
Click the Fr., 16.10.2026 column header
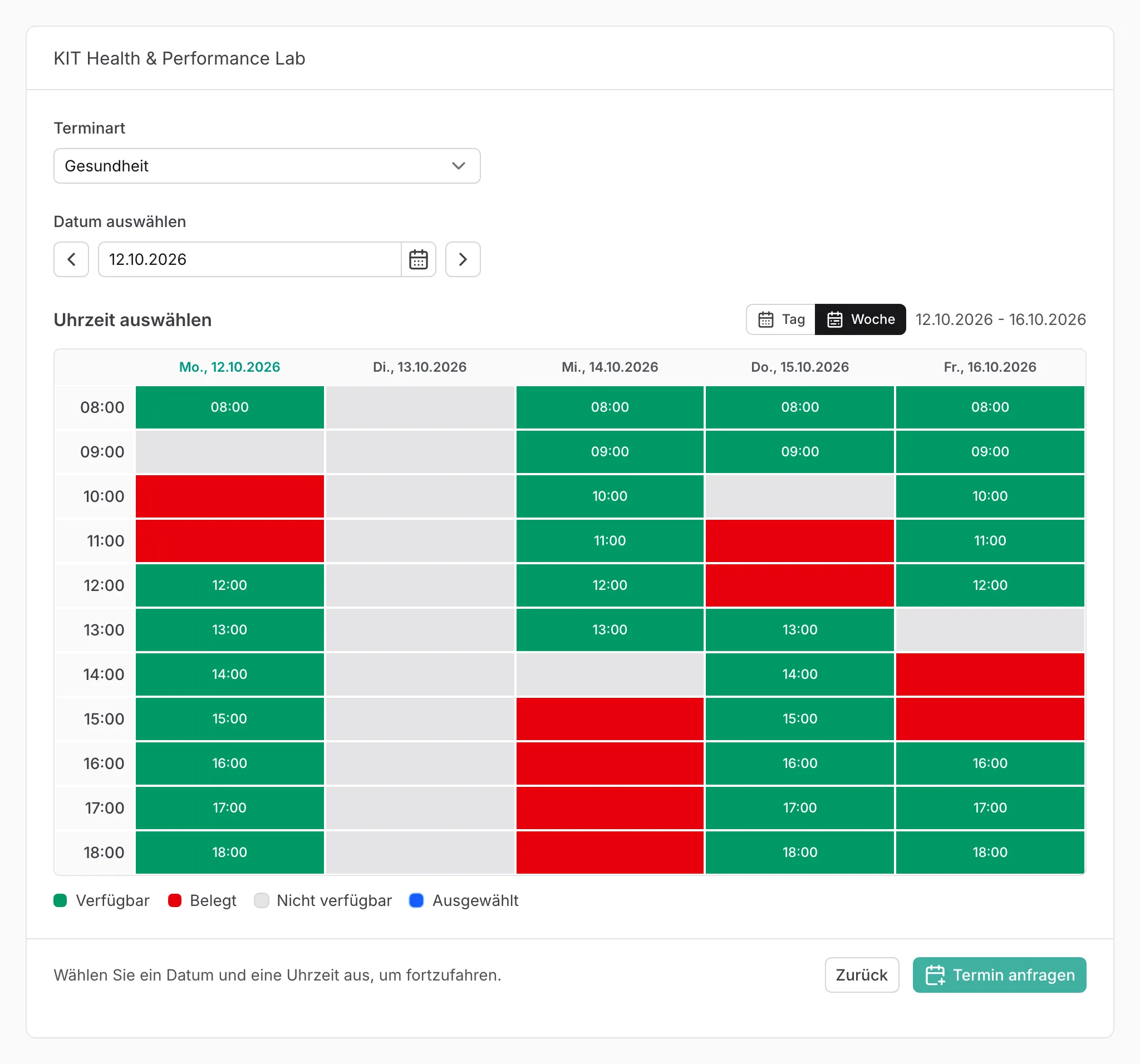click(x=990, y=367)
